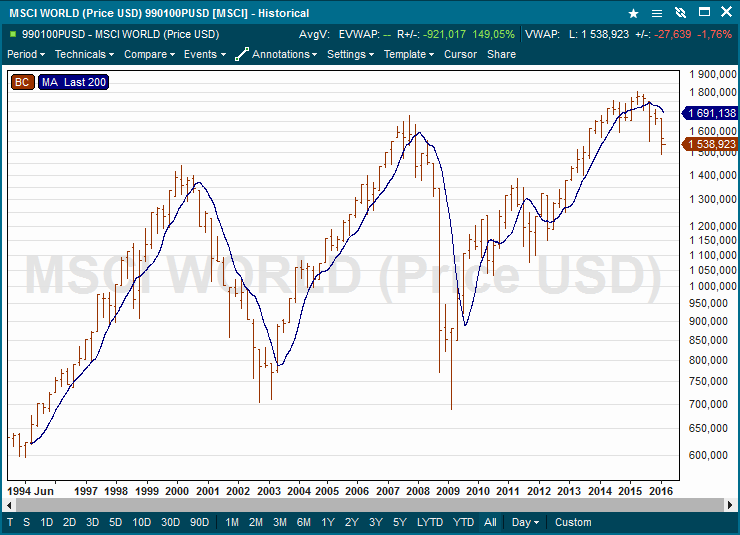Select the 3M time range

point(280,522)
